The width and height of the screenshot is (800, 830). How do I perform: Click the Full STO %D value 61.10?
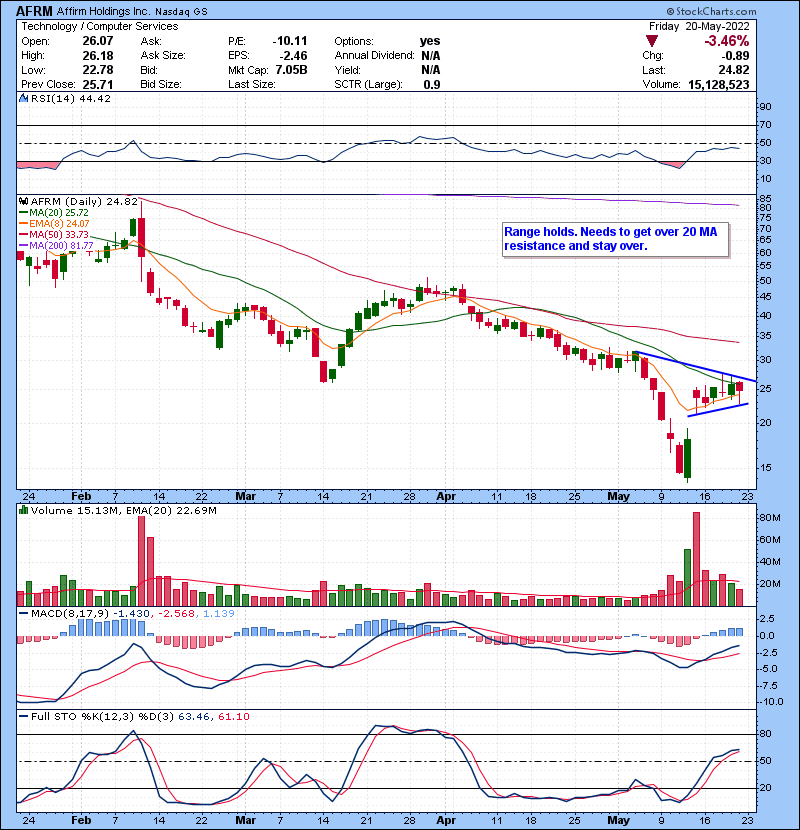tap(234, 717)
